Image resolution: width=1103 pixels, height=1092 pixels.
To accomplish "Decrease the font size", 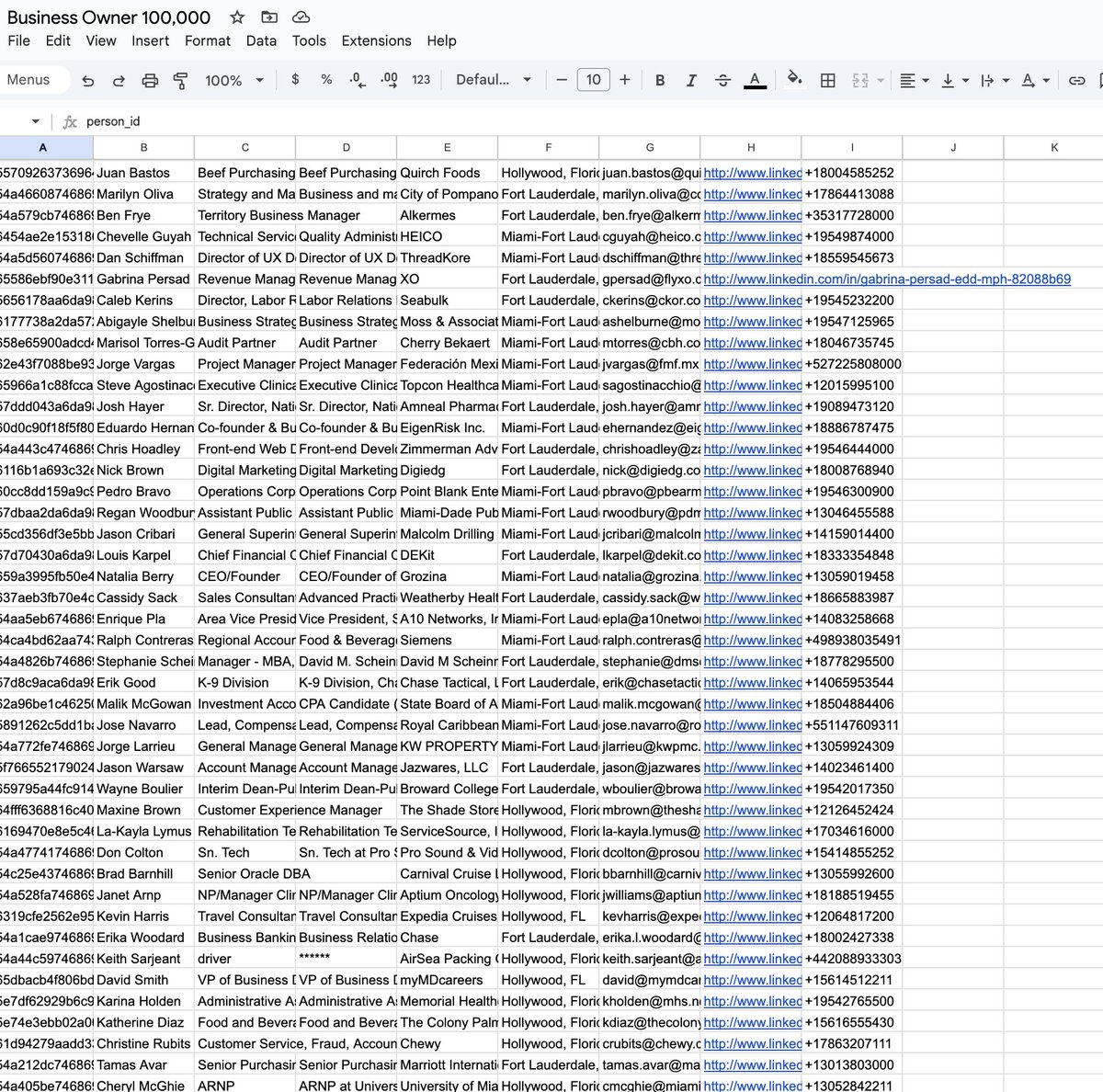I will (x=562, y=80).
